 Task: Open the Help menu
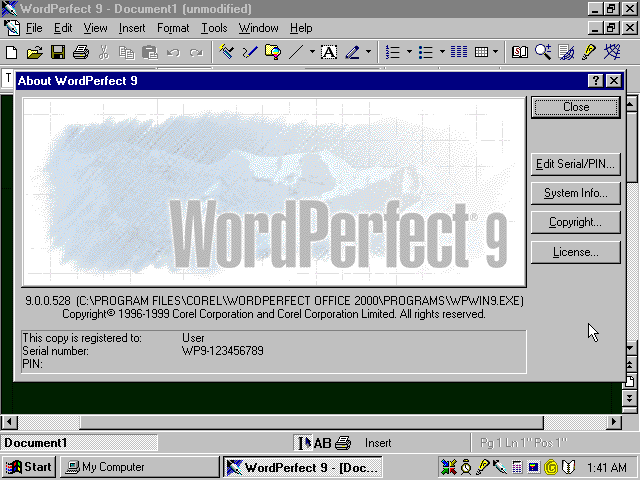click(x=301, y=28)
